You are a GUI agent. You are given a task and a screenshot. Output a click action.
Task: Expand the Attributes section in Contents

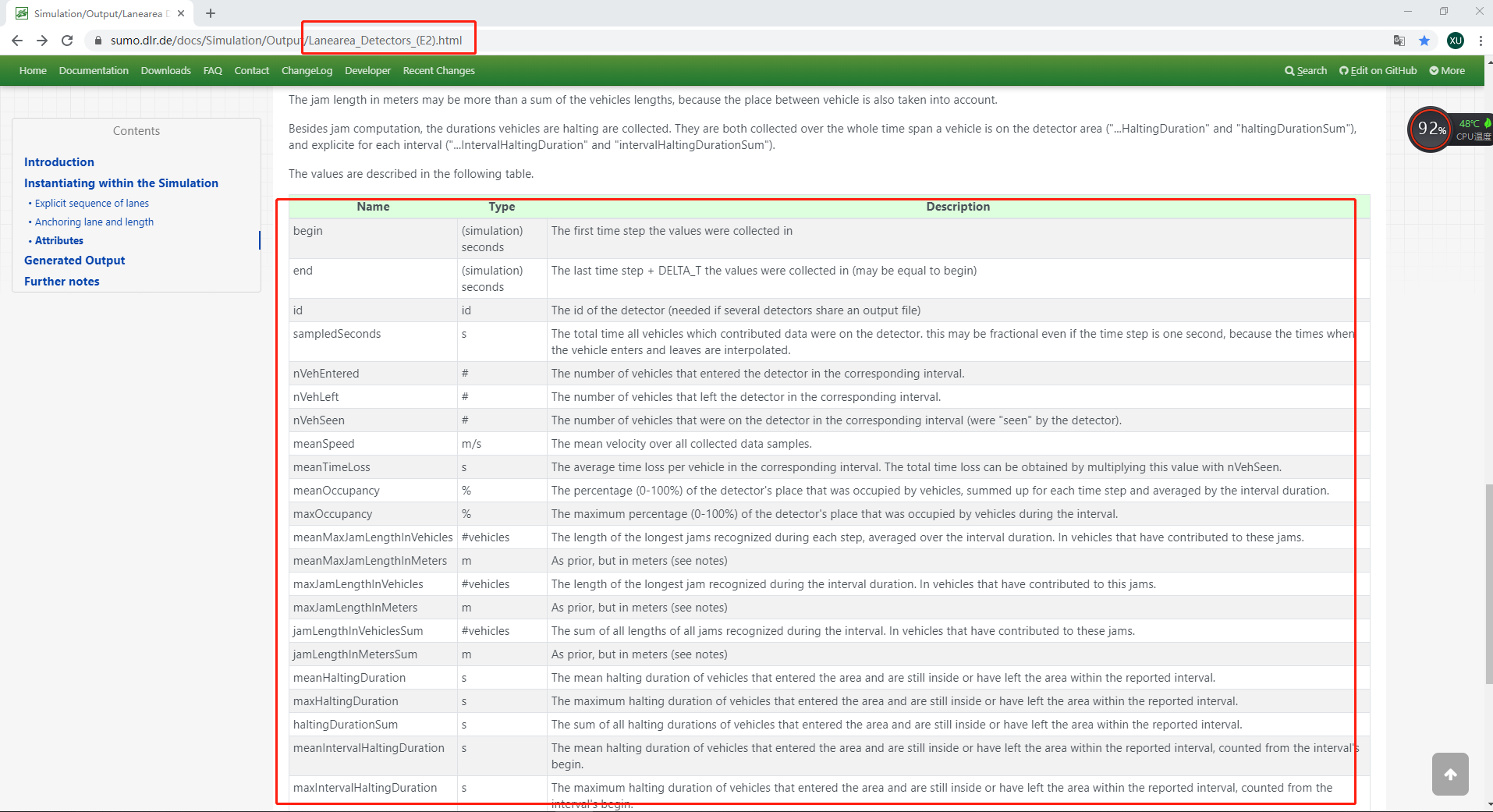(x=59, y=240)
